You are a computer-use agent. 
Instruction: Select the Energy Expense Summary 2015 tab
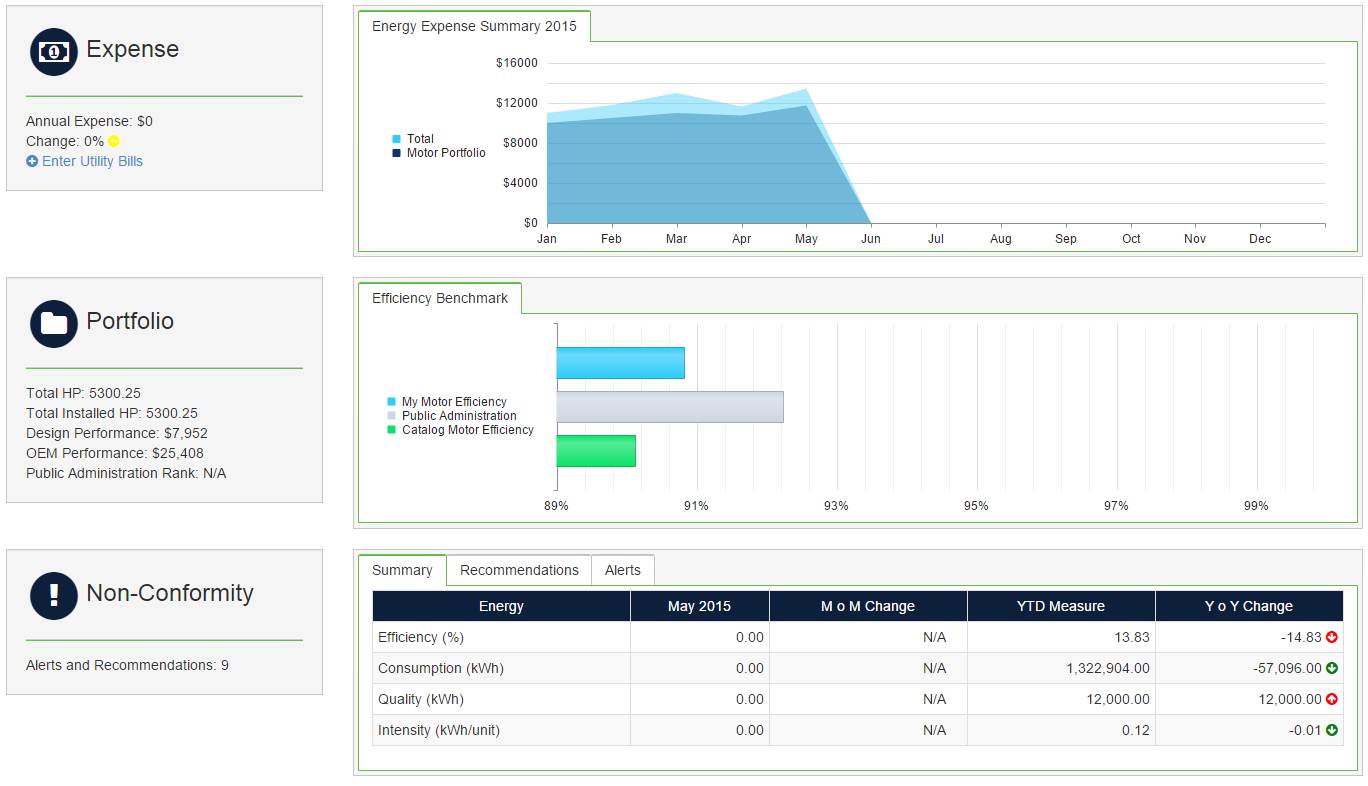474,27
